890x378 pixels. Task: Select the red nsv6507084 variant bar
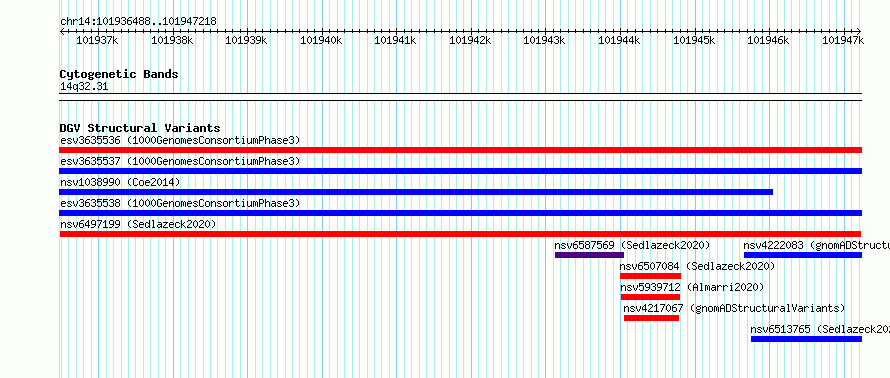650,276
